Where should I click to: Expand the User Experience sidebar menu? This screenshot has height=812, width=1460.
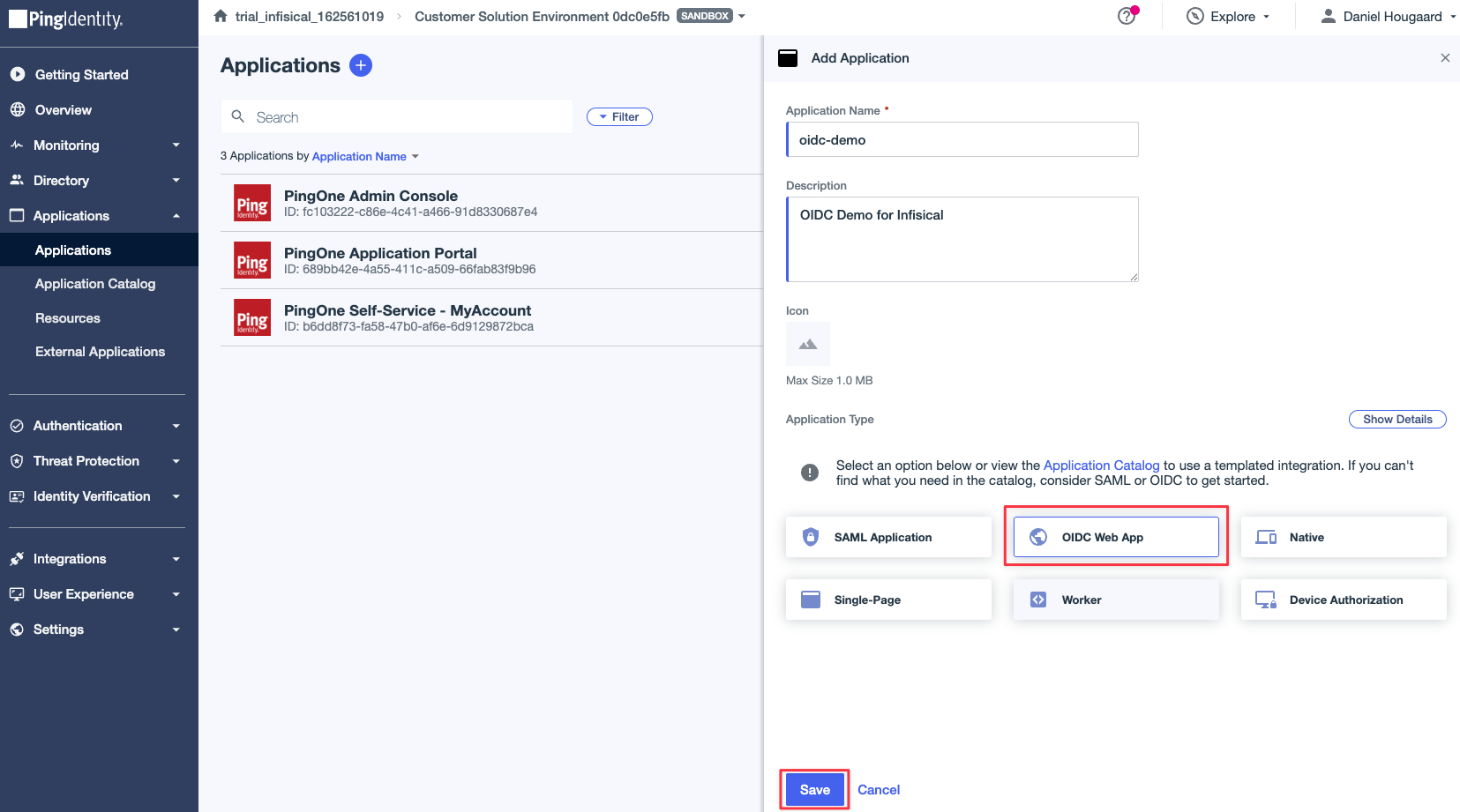(99, 594)
